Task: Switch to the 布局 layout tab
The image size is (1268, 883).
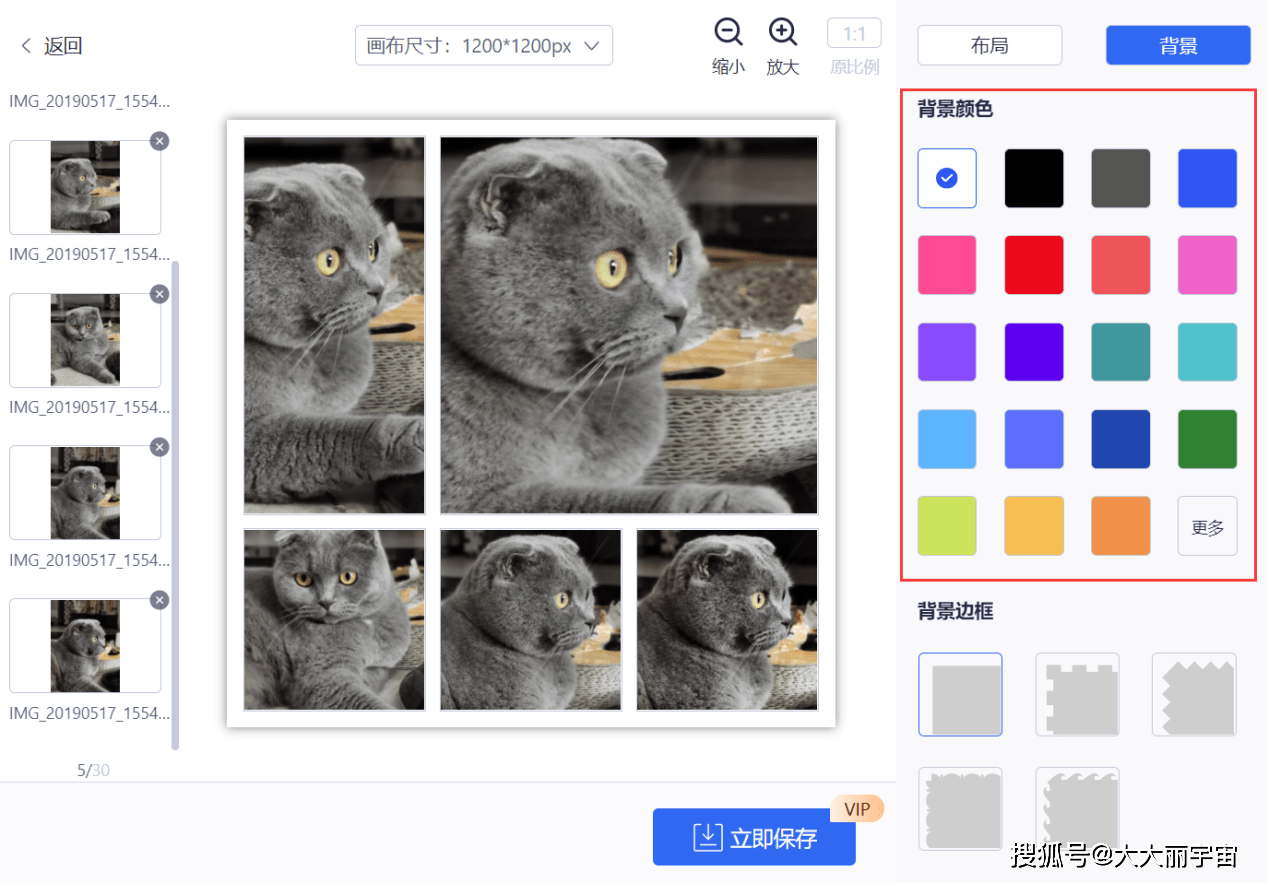Action: coord(990,45)
